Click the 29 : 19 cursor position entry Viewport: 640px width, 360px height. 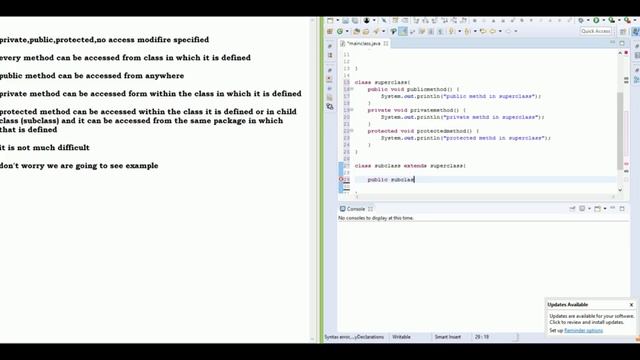482,337
